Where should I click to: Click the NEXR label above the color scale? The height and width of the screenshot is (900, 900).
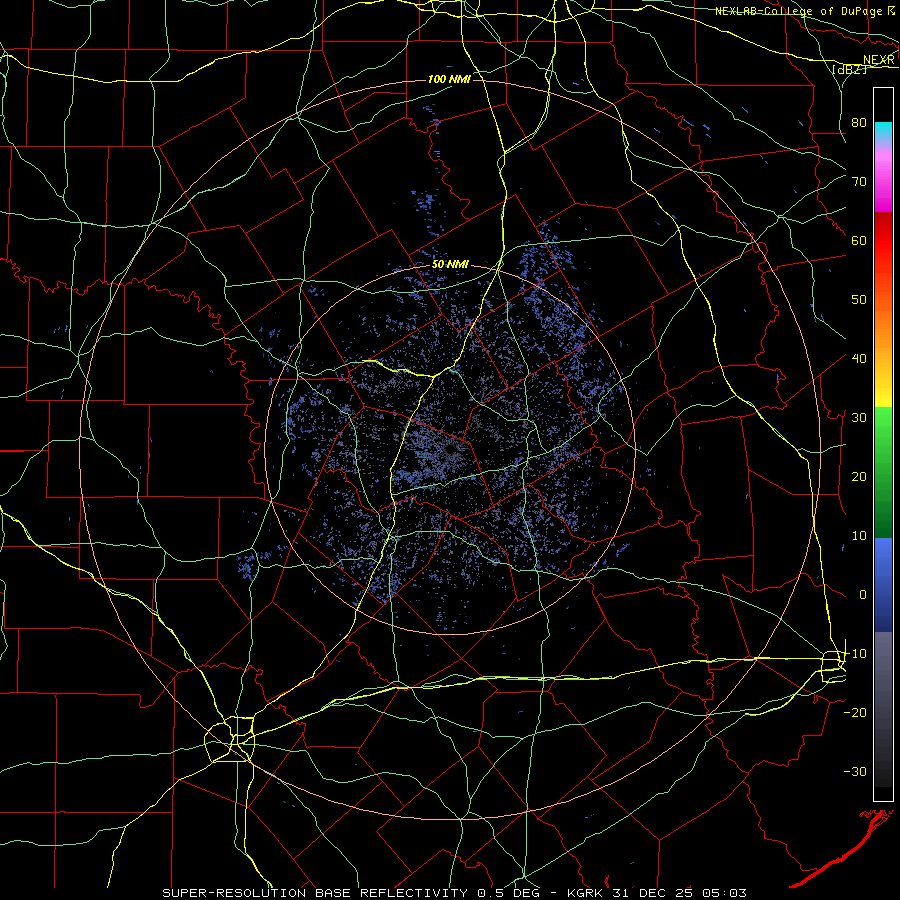click(x=878, y=60)
